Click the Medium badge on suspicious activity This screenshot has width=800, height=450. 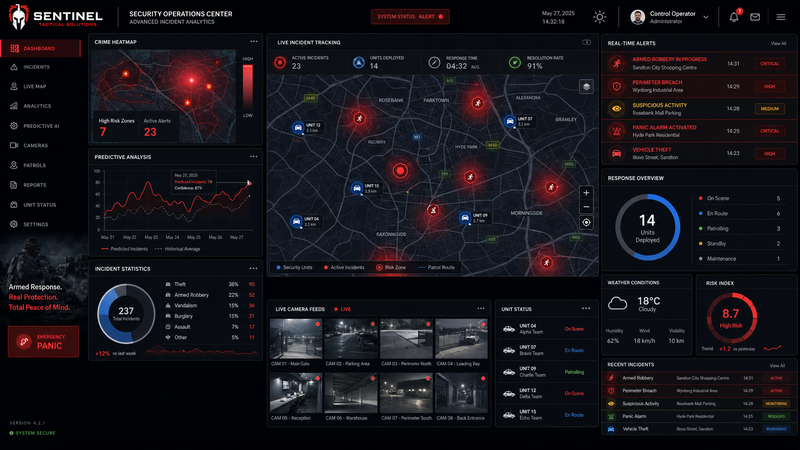point(769,109)
